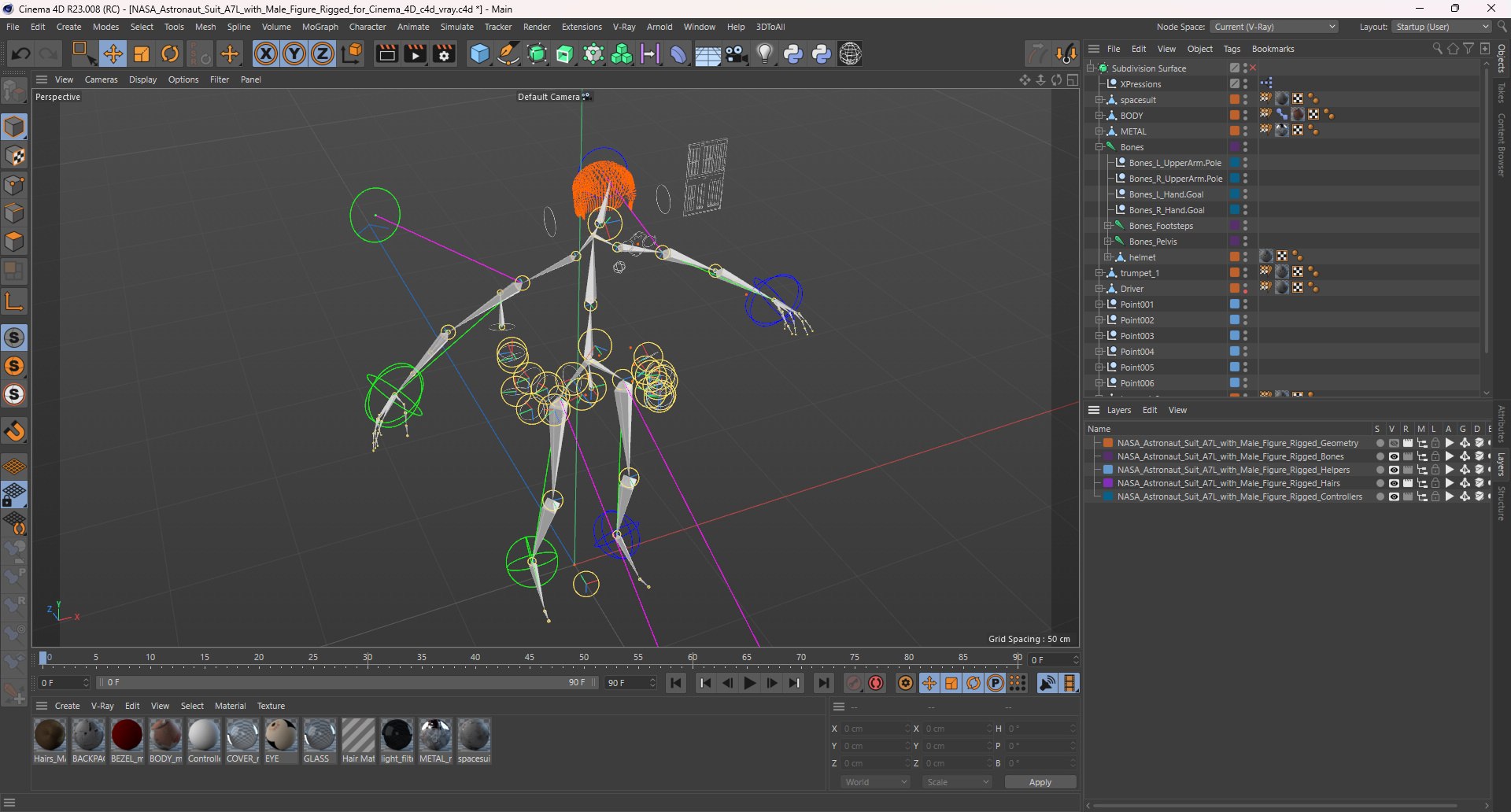The height and width of the screenshot is (812, 1511).
Task: Click the Axis L-shaped icon
Action: coord(14,301)
